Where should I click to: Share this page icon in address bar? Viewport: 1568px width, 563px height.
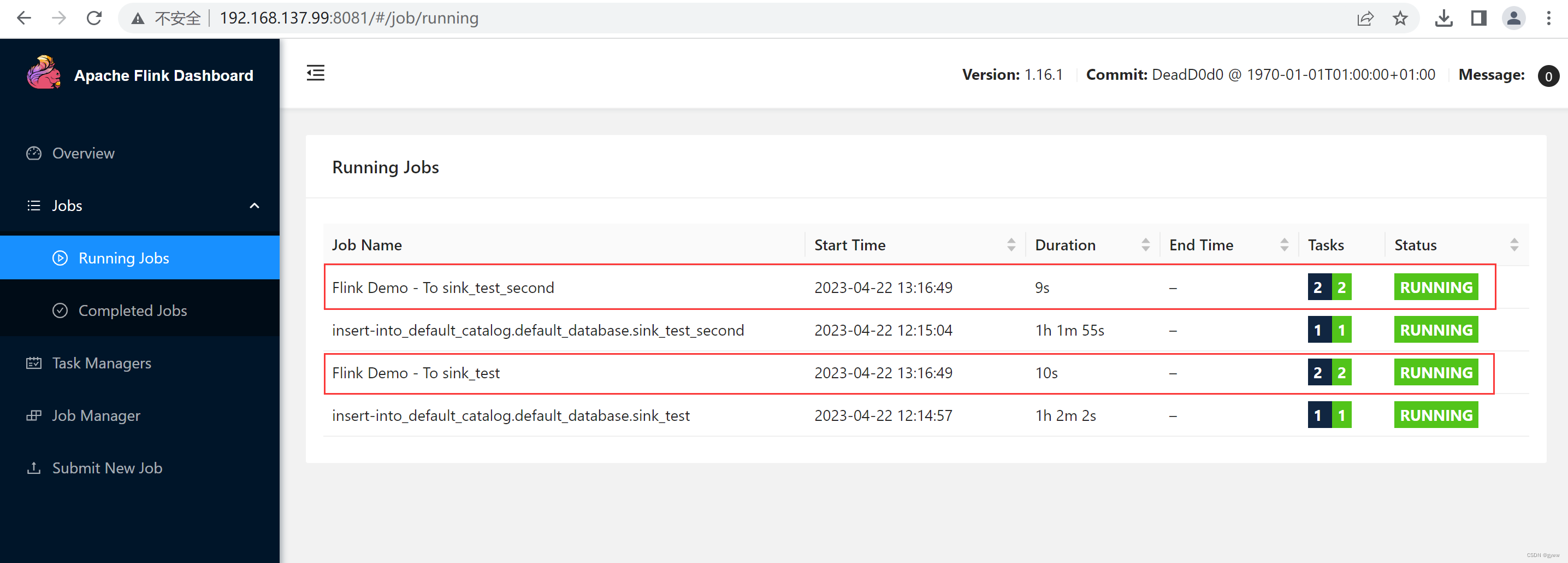tap(1365, 18)
